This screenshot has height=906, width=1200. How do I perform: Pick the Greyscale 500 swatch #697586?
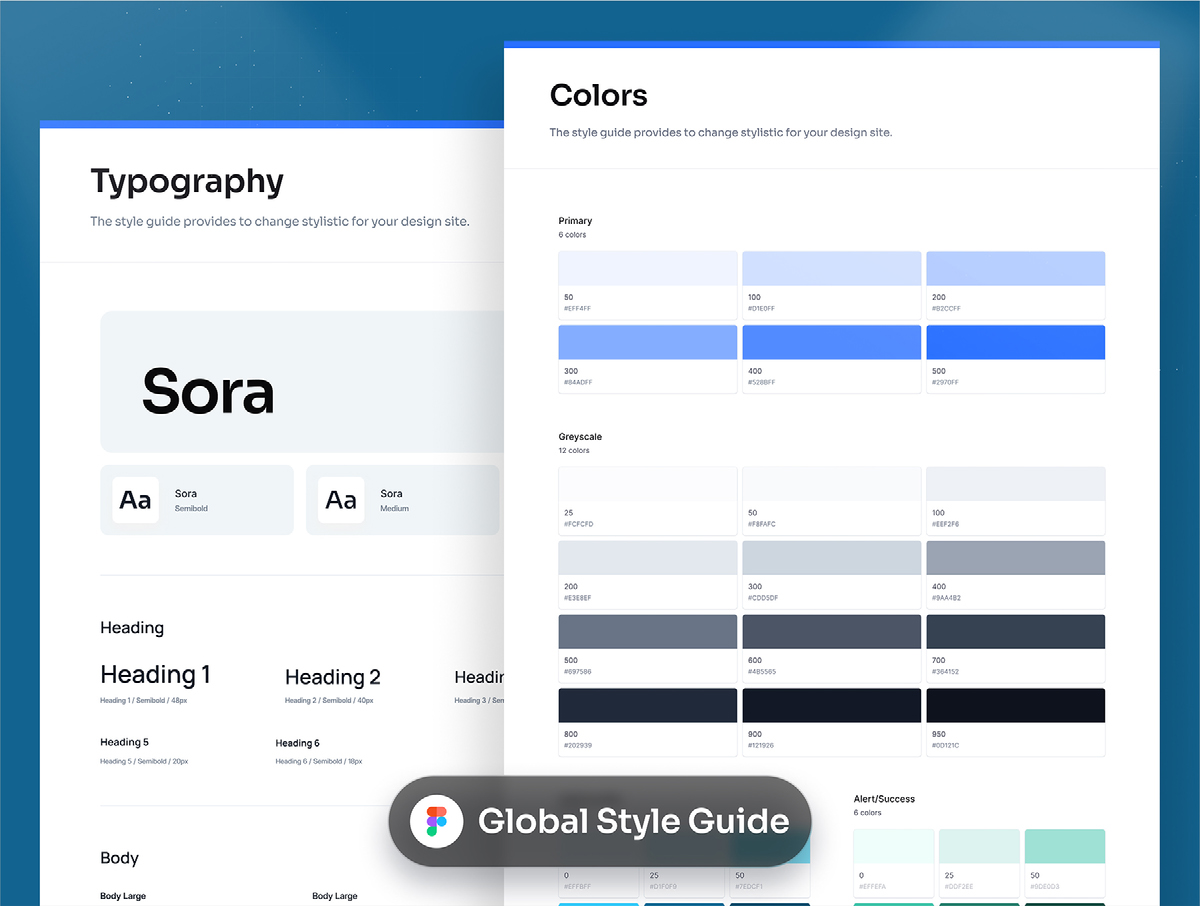648,649
